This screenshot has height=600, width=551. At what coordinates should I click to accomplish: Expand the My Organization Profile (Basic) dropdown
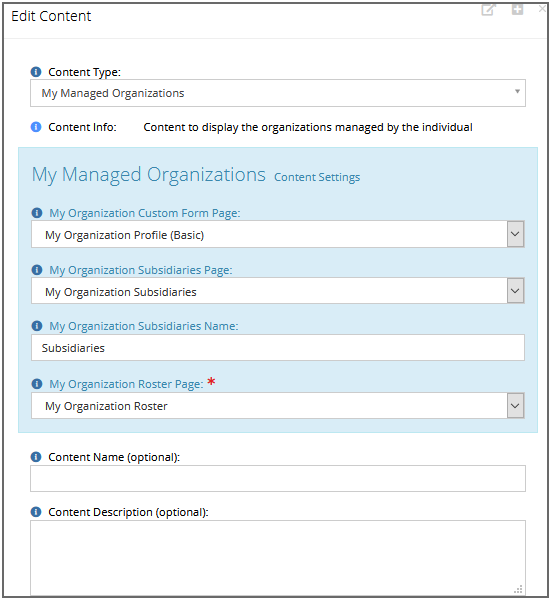coord(515,234)
